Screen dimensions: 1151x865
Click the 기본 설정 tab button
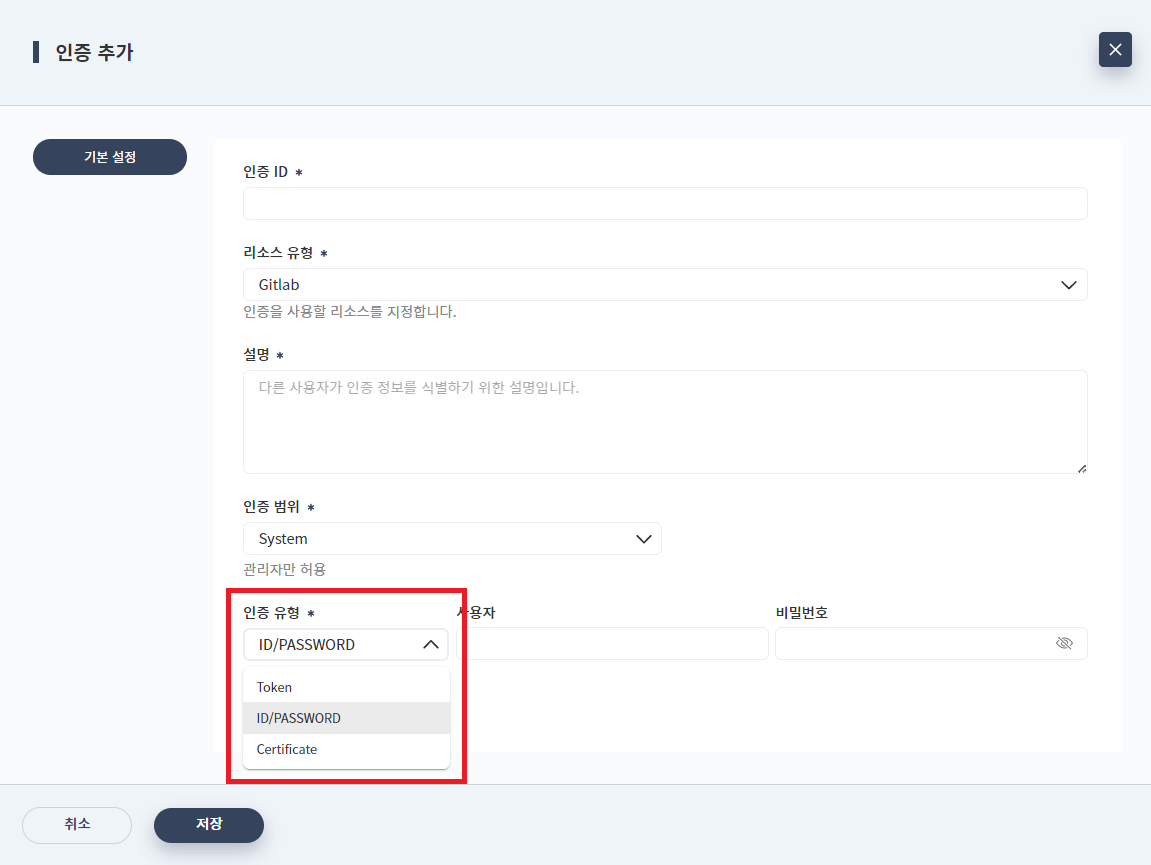click(x=110, y=156)
